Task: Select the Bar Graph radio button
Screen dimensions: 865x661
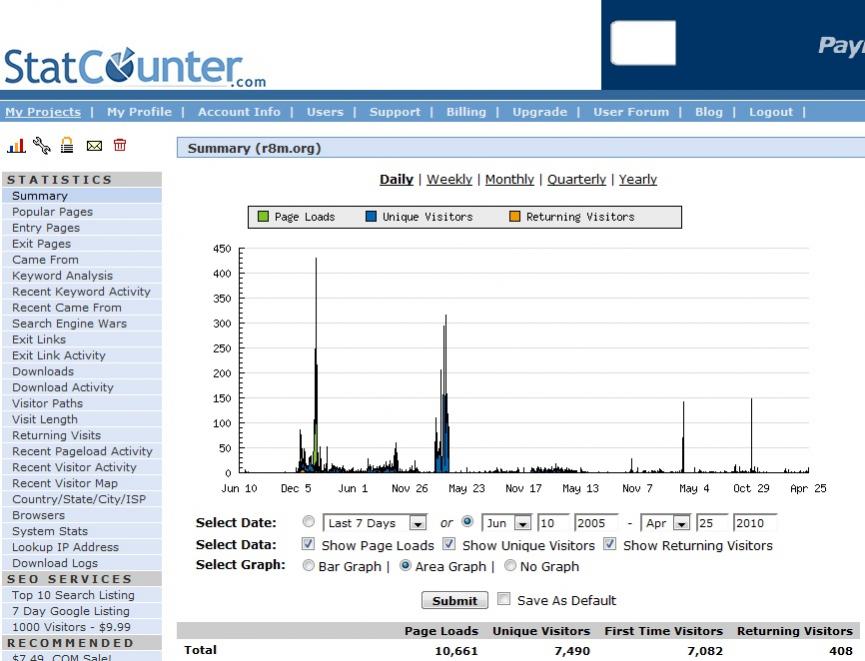Action: pyautogui.click(x=308, y=565)
